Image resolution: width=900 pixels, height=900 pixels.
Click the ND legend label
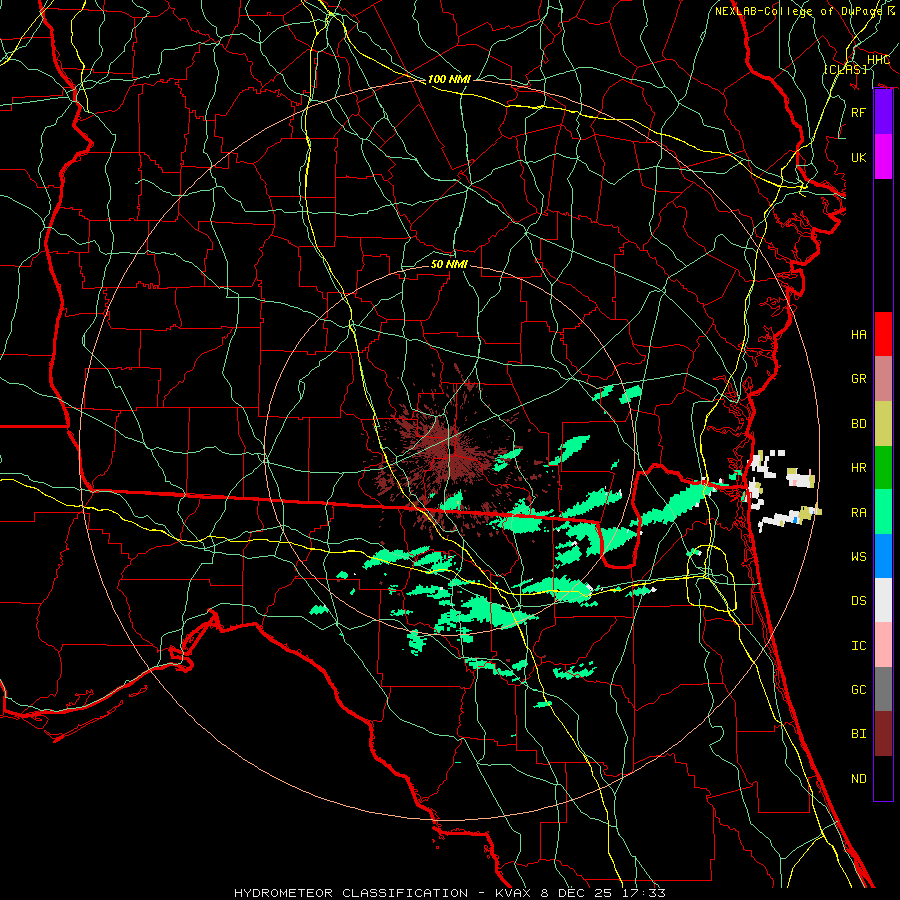(858, 779)
